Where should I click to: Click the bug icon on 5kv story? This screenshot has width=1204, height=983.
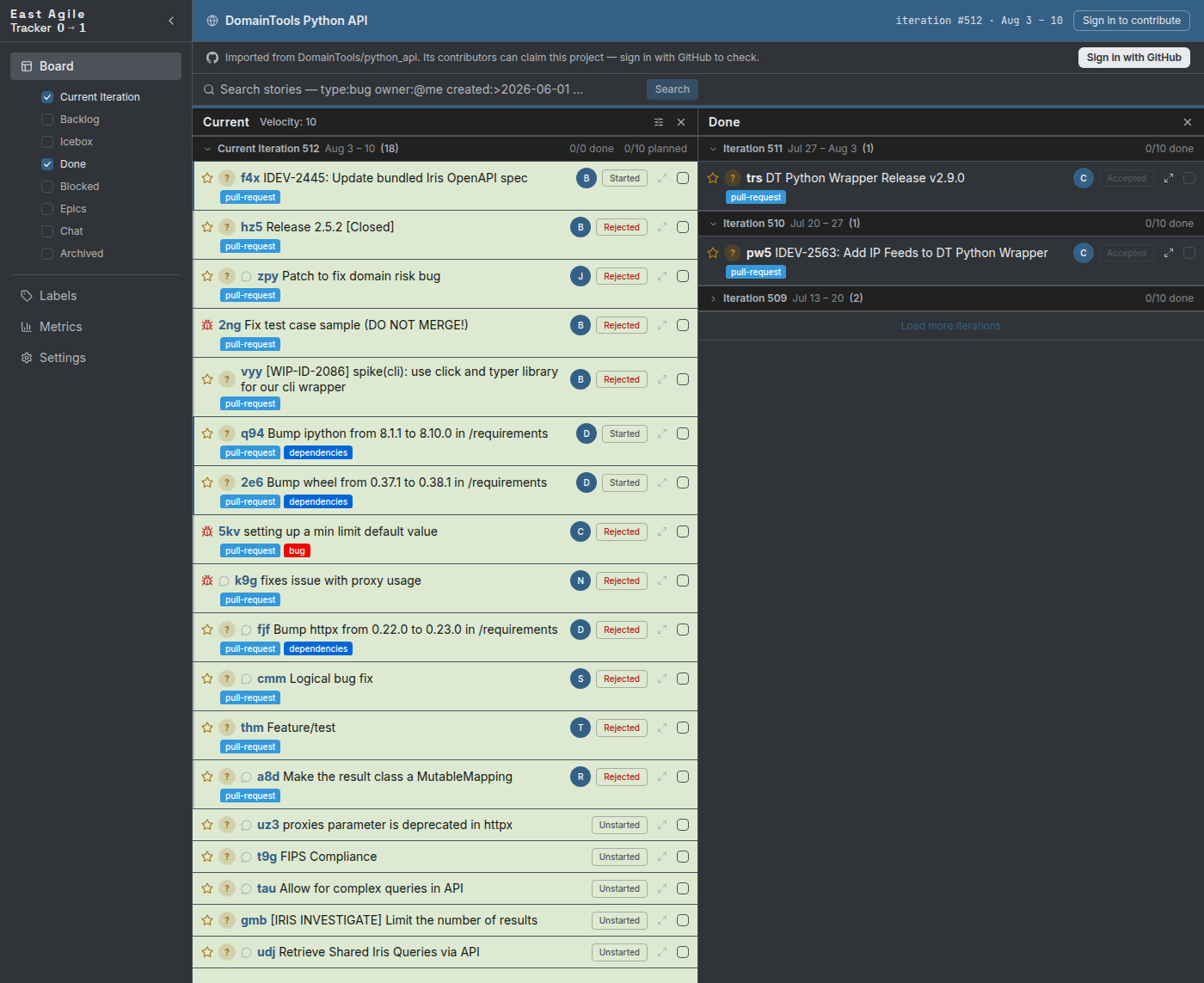tap(207, 531)
